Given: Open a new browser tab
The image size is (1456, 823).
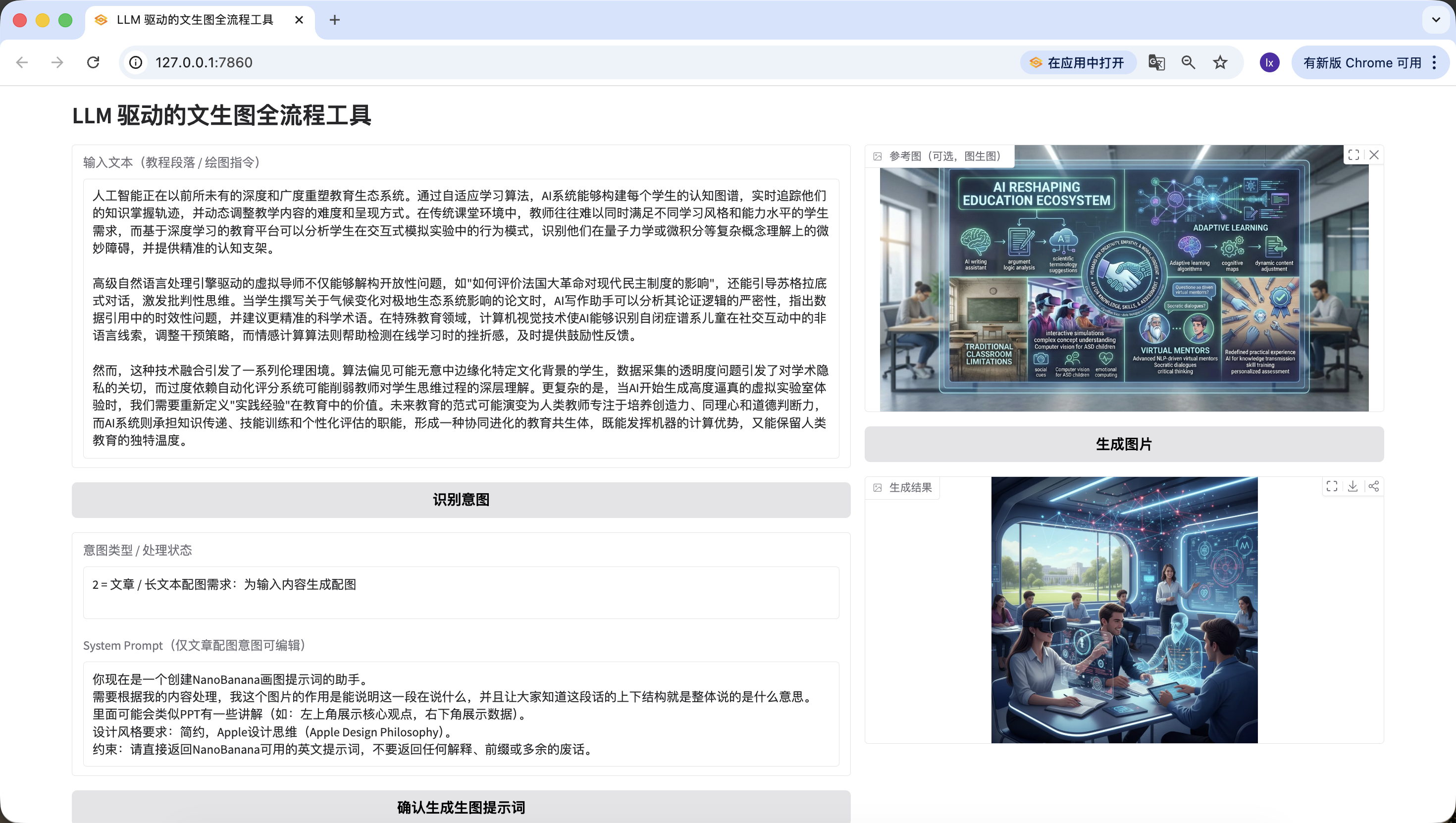Looking at the screenshot, I should tap(335, 20).
